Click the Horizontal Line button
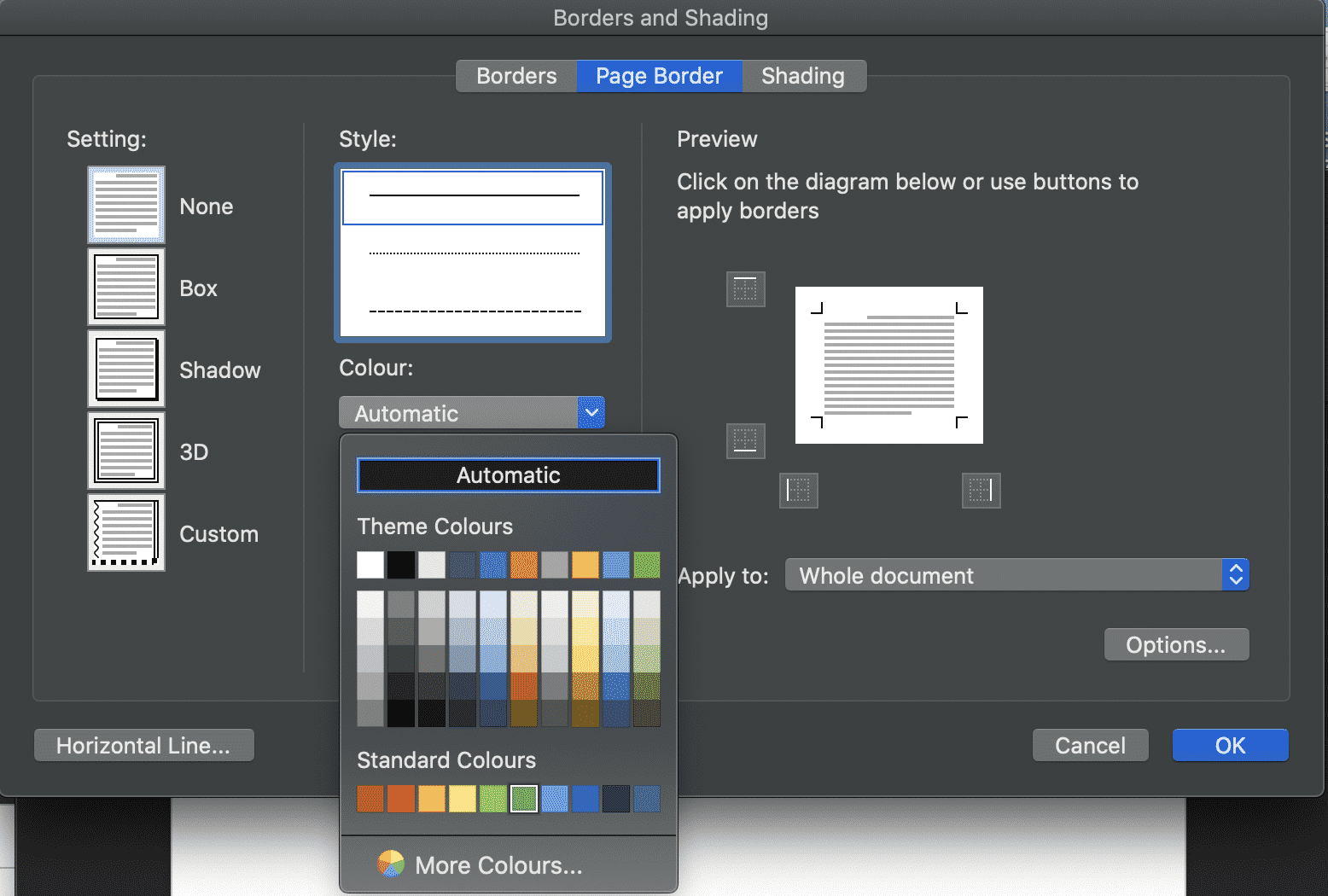Image resolution: width=1328 pixels, height=896 pixels. [x=143, y=745]
